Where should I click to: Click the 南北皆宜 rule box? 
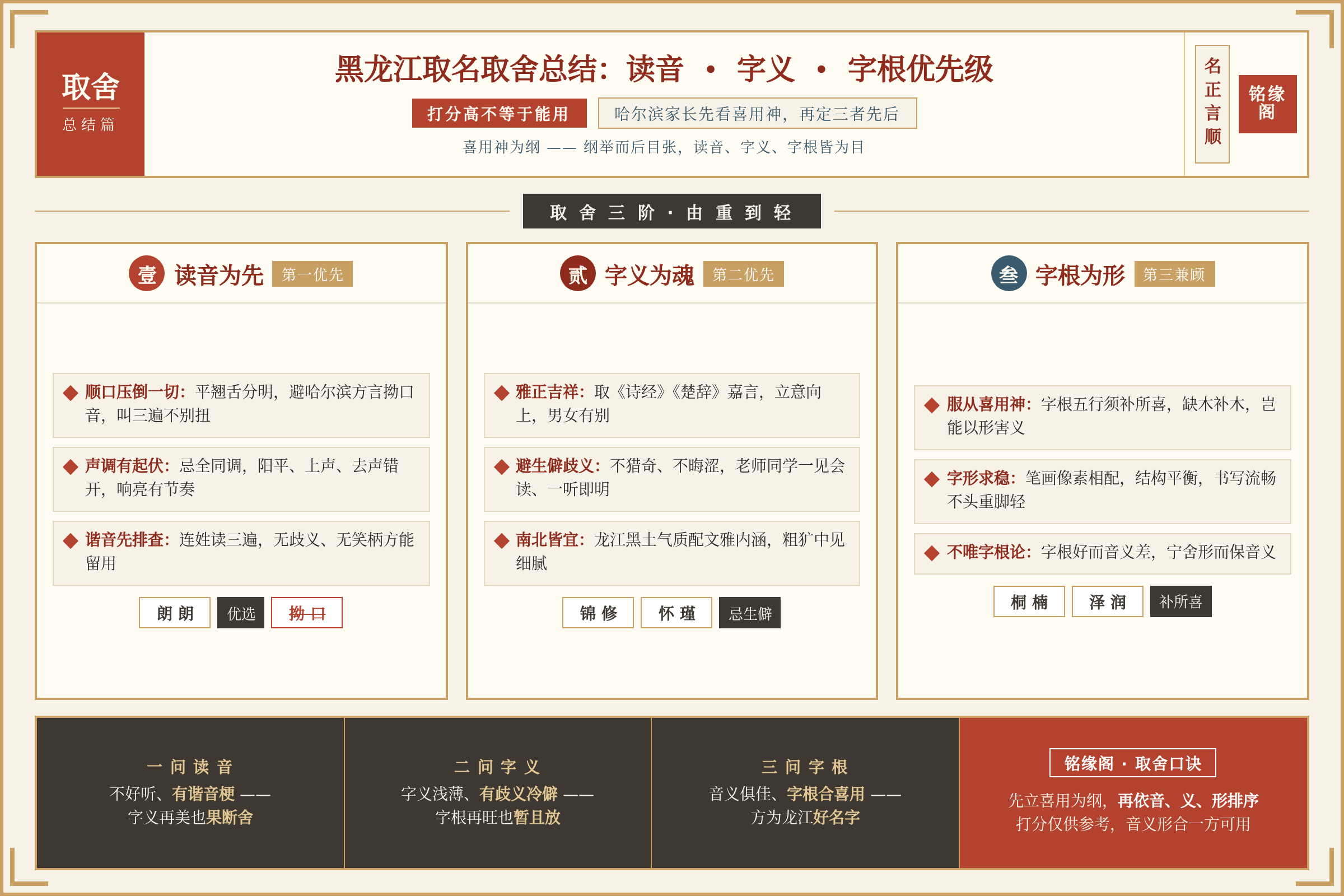pyautogui.click(x=671, y=553)
